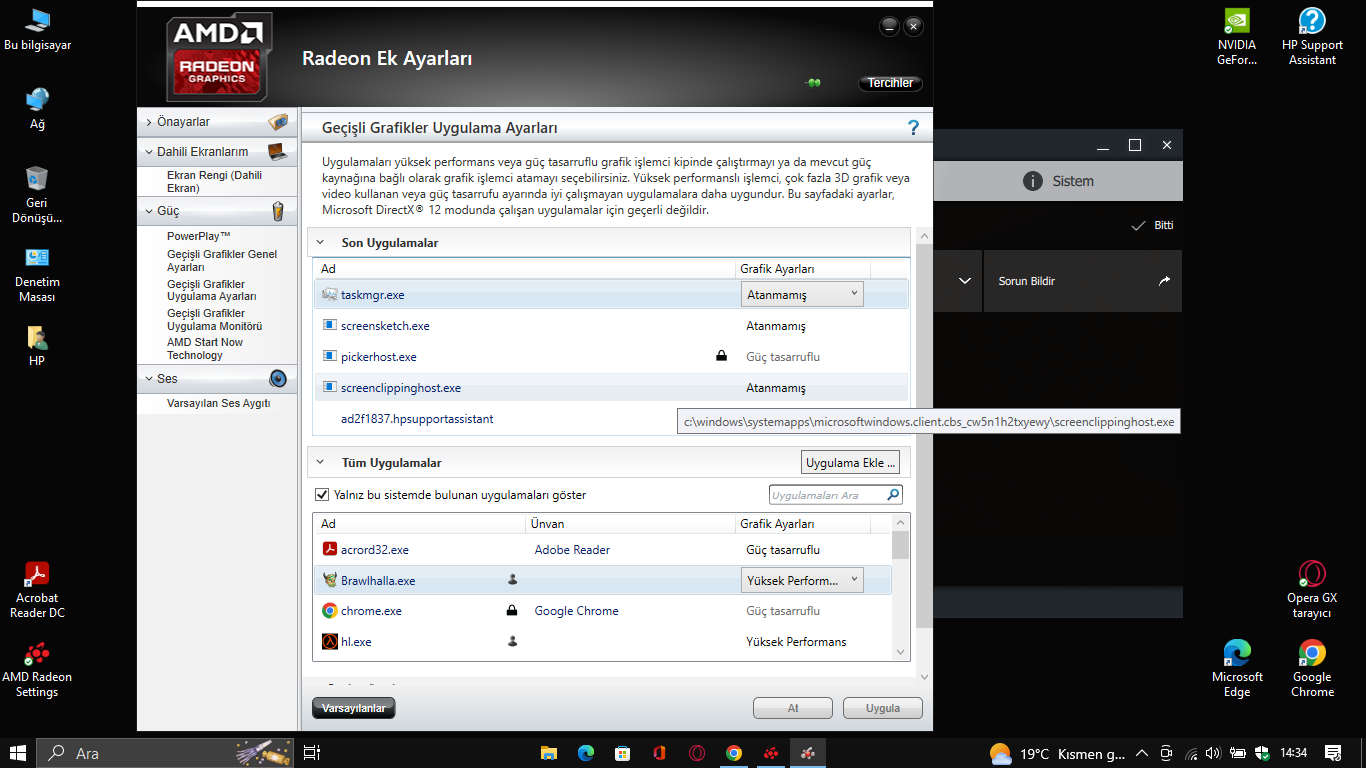1366x768 pixels.
Task: Click the user profile icon on Brawlhalla.exe row
Action: pos(513,580)
